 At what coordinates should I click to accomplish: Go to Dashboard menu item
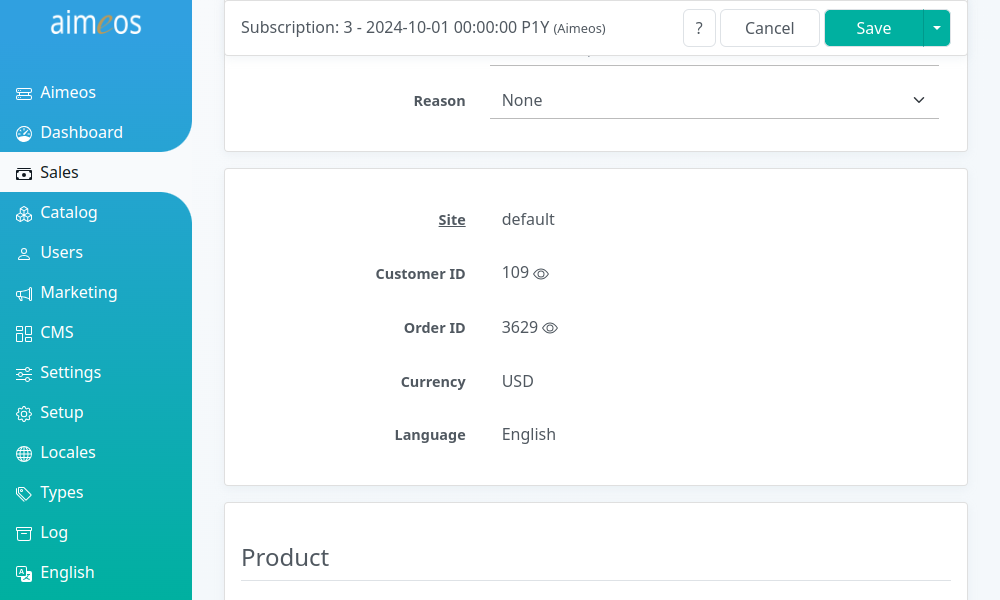(96, 132)
